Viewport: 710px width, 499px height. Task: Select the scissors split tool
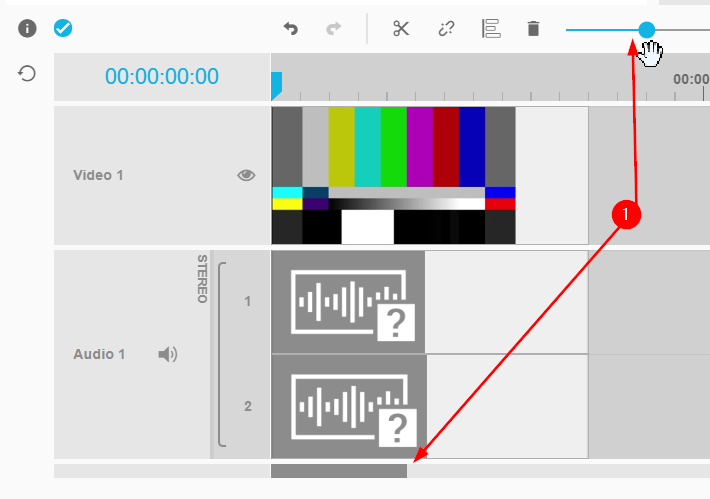401,28
